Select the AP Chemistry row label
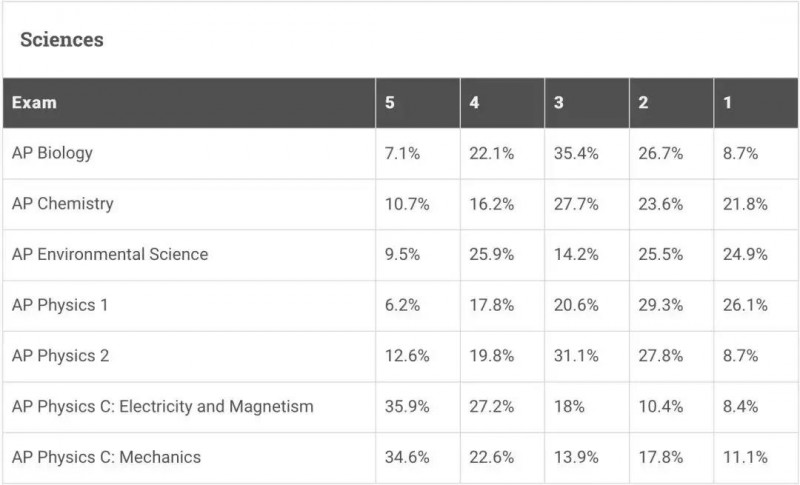The image size is (800, 485). click(x=63, y=203)
